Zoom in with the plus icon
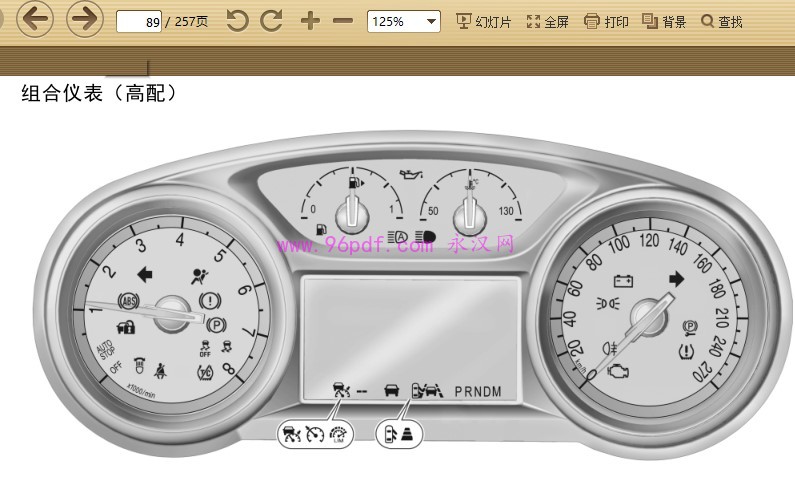The width and height of the screenshot is (795, 483). (310, 21)
